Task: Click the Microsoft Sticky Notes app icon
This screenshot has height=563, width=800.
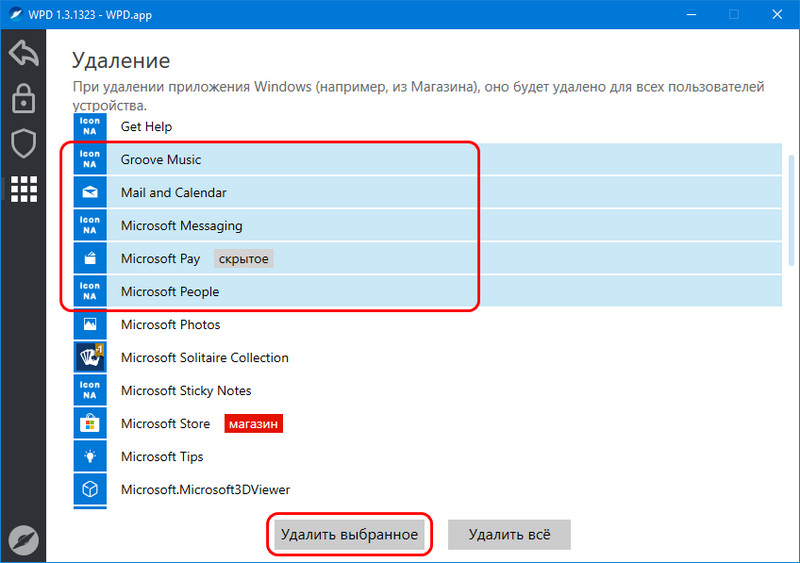Action: pos(90,390)
